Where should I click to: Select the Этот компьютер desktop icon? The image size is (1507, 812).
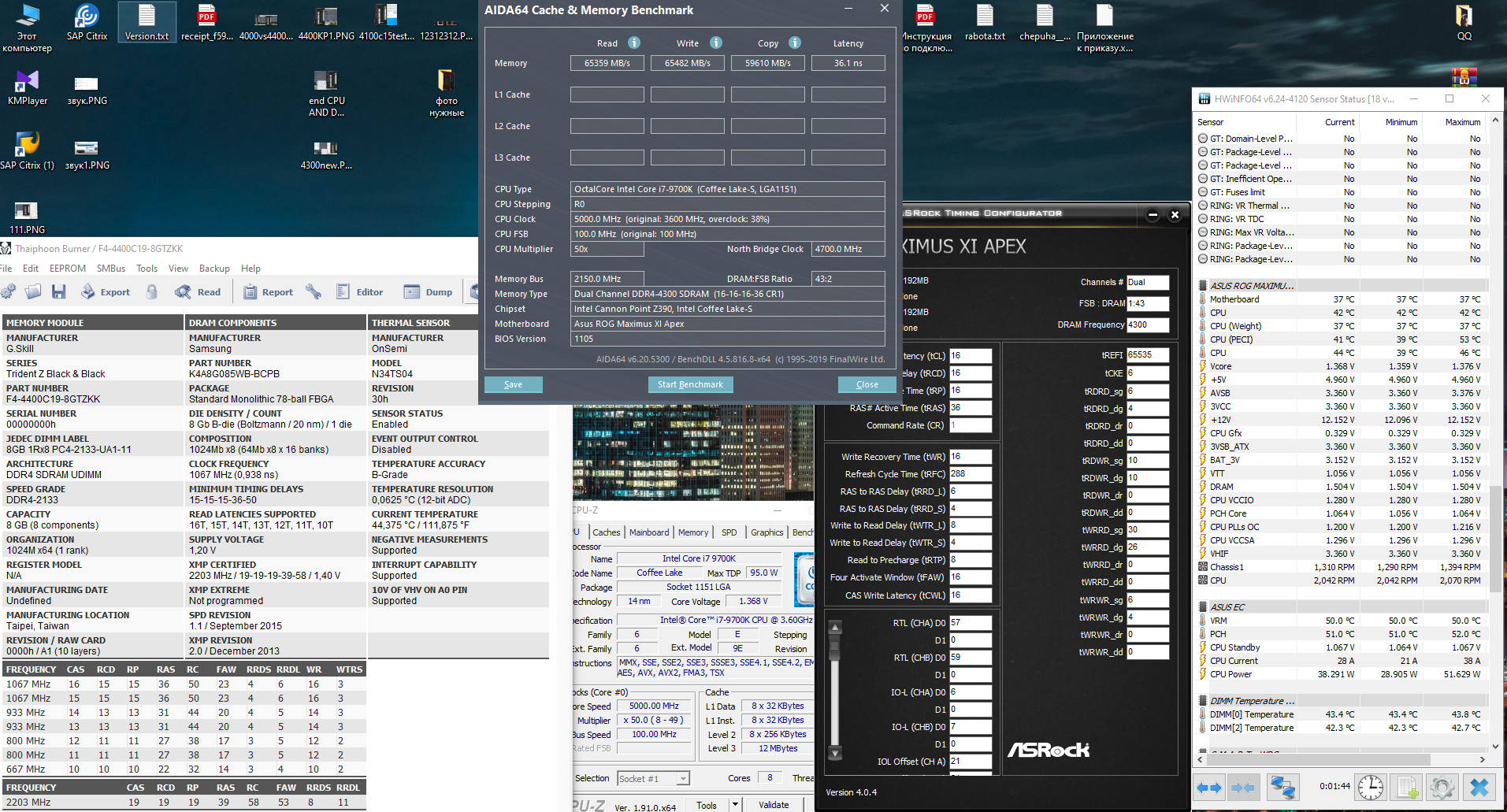pyautogui.click(x=28, y=28)
